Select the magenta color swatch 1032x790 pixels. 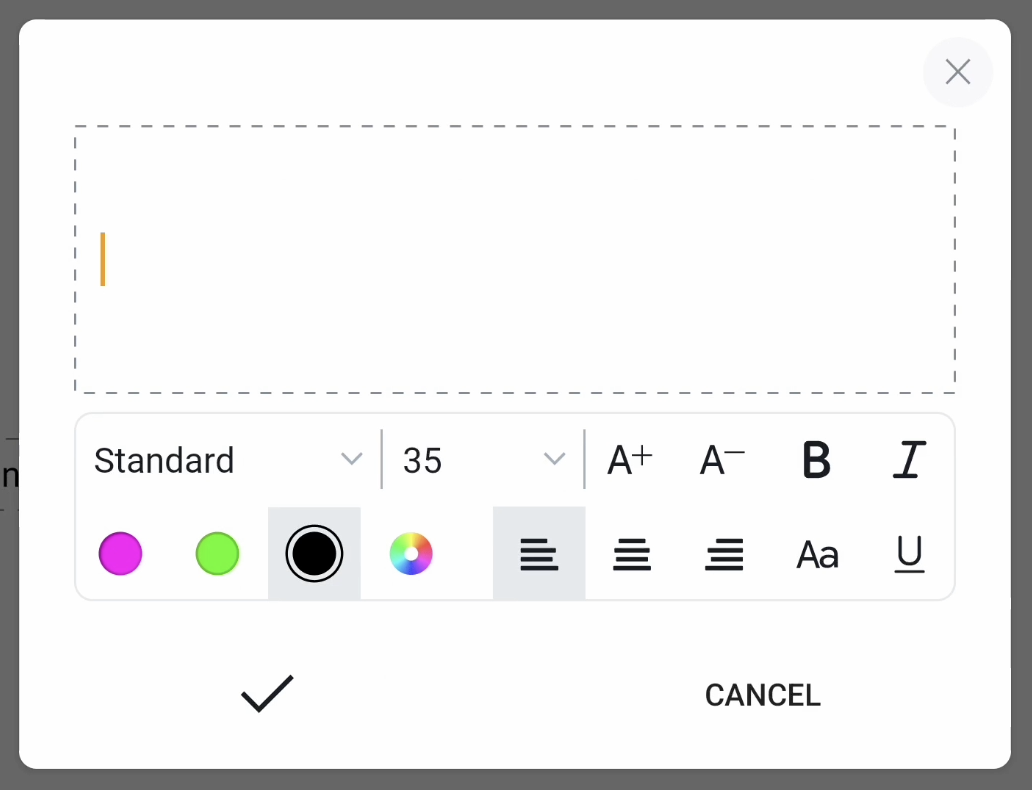coord(120,553)
